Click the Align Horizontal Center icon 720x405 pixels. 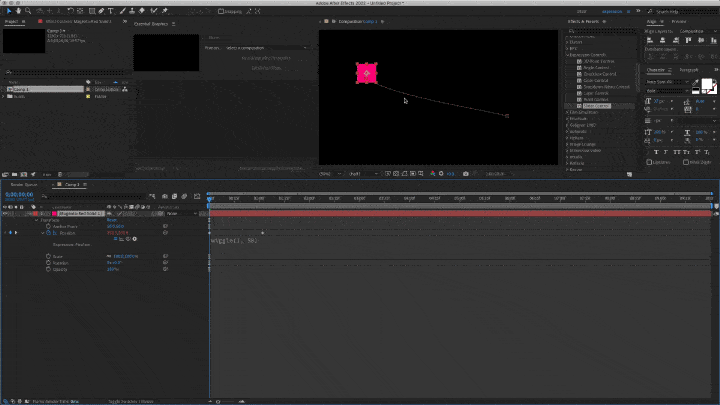(x=663, y=40)
